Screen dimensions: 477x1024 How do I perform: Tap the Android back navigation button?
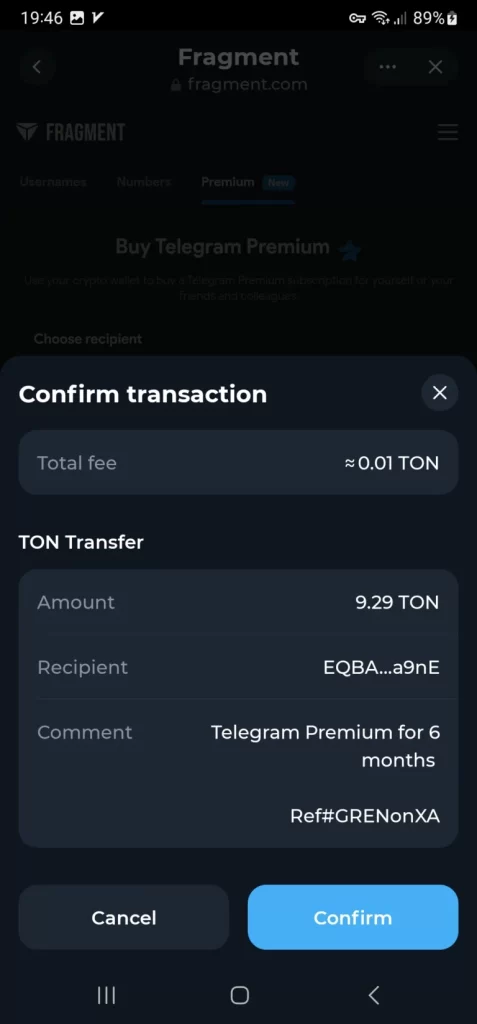coord(373,995)
